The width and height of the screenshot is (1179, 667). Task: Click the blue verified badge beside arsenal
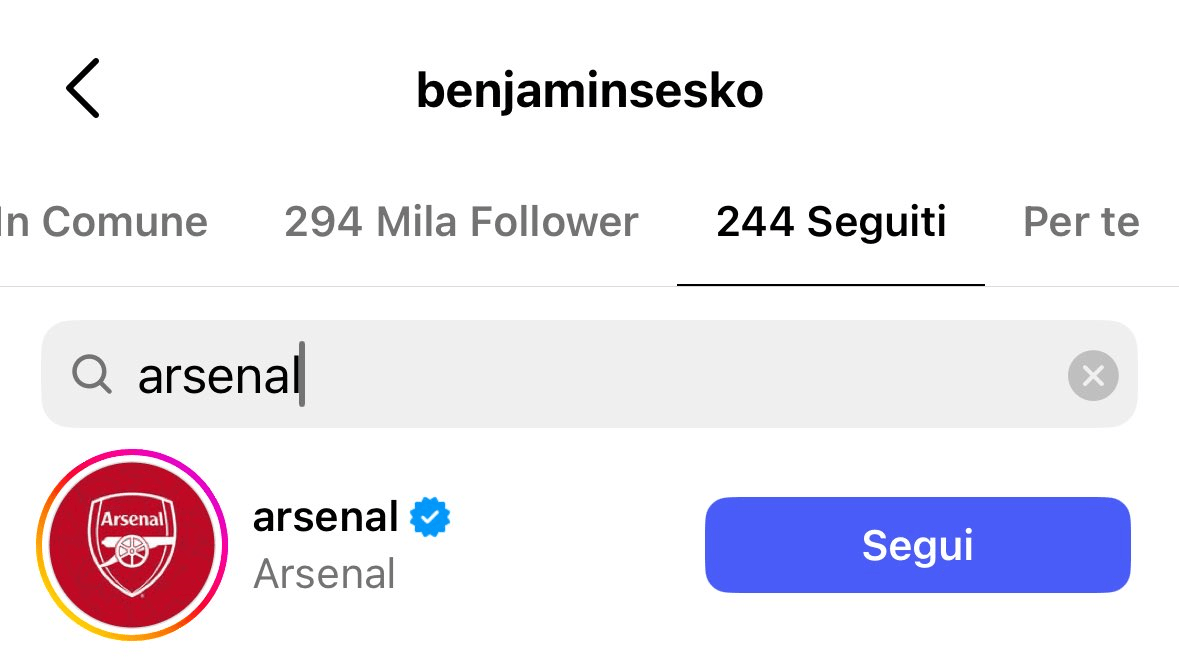431,517
